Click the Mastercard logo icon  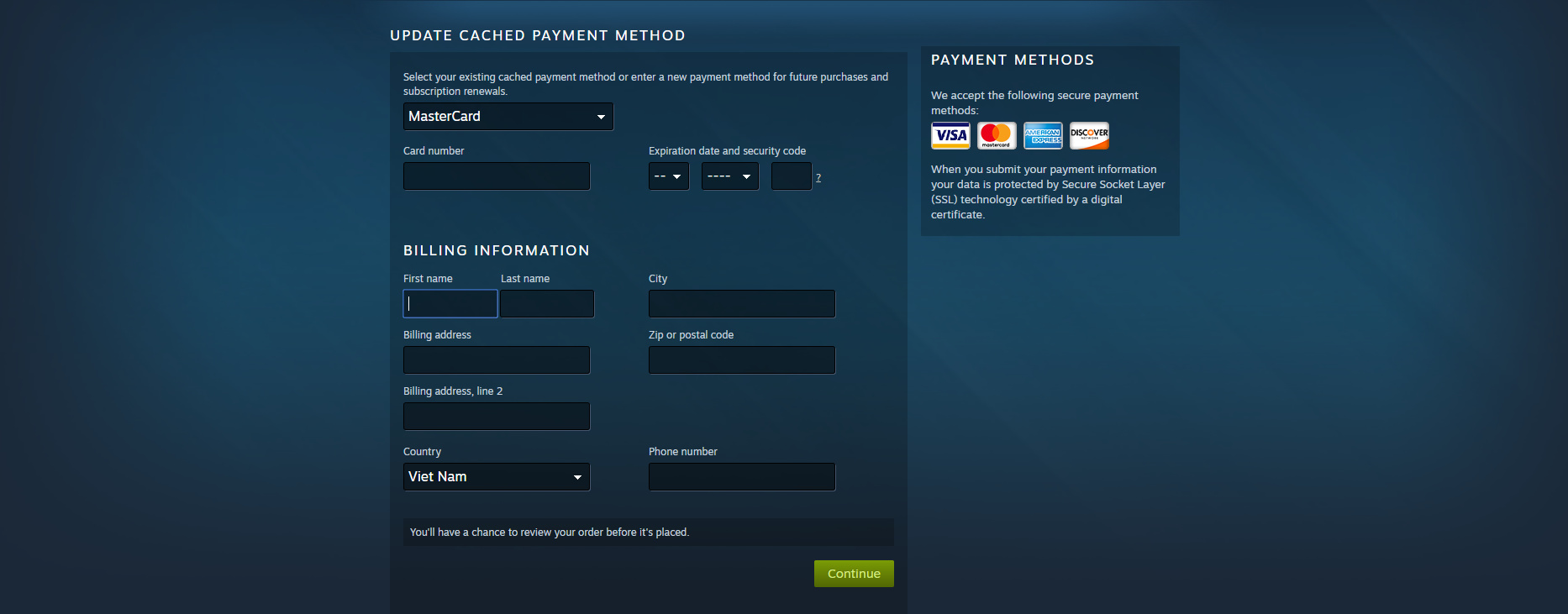coord(997,135)
